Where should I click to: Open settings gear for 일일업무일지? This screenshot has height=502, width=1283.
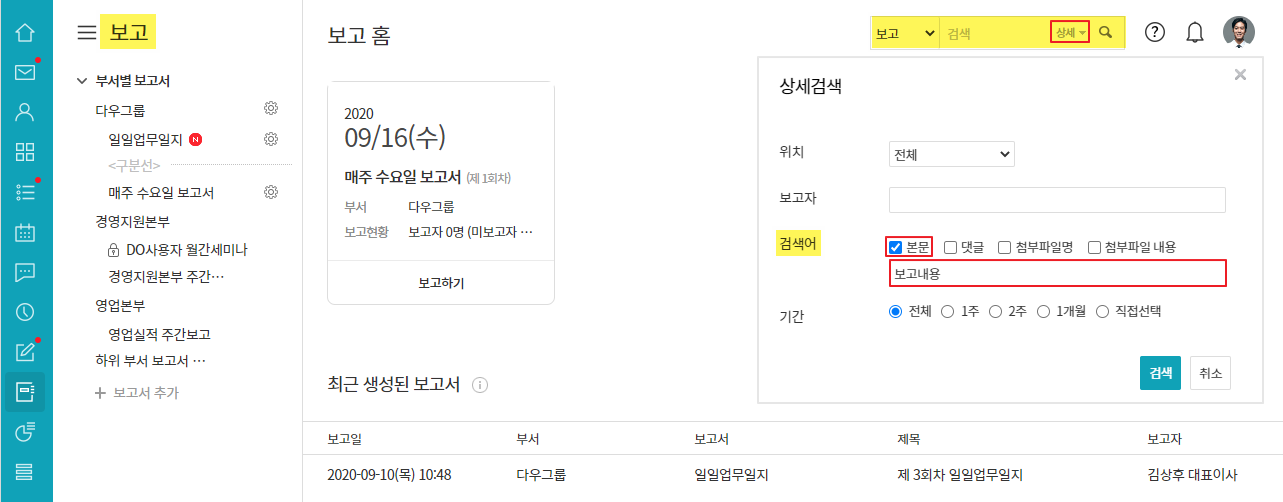pyautogui.click(x=270, y=139)
